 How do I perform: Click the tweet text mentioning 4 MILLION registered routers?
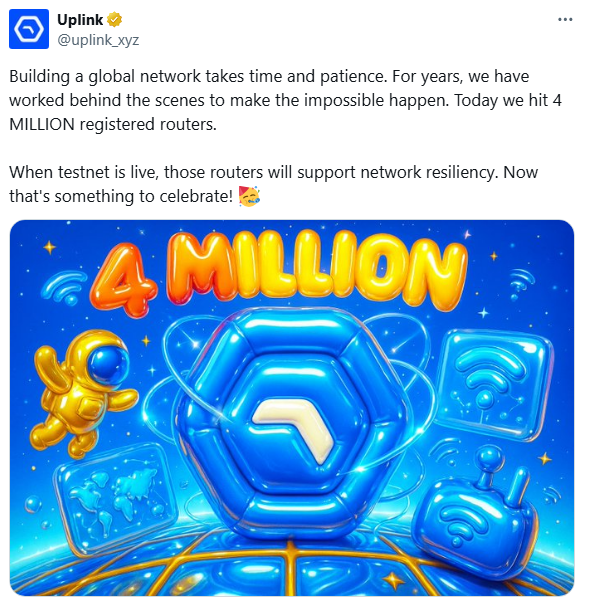pyautogui.click(x=286, y=100)
